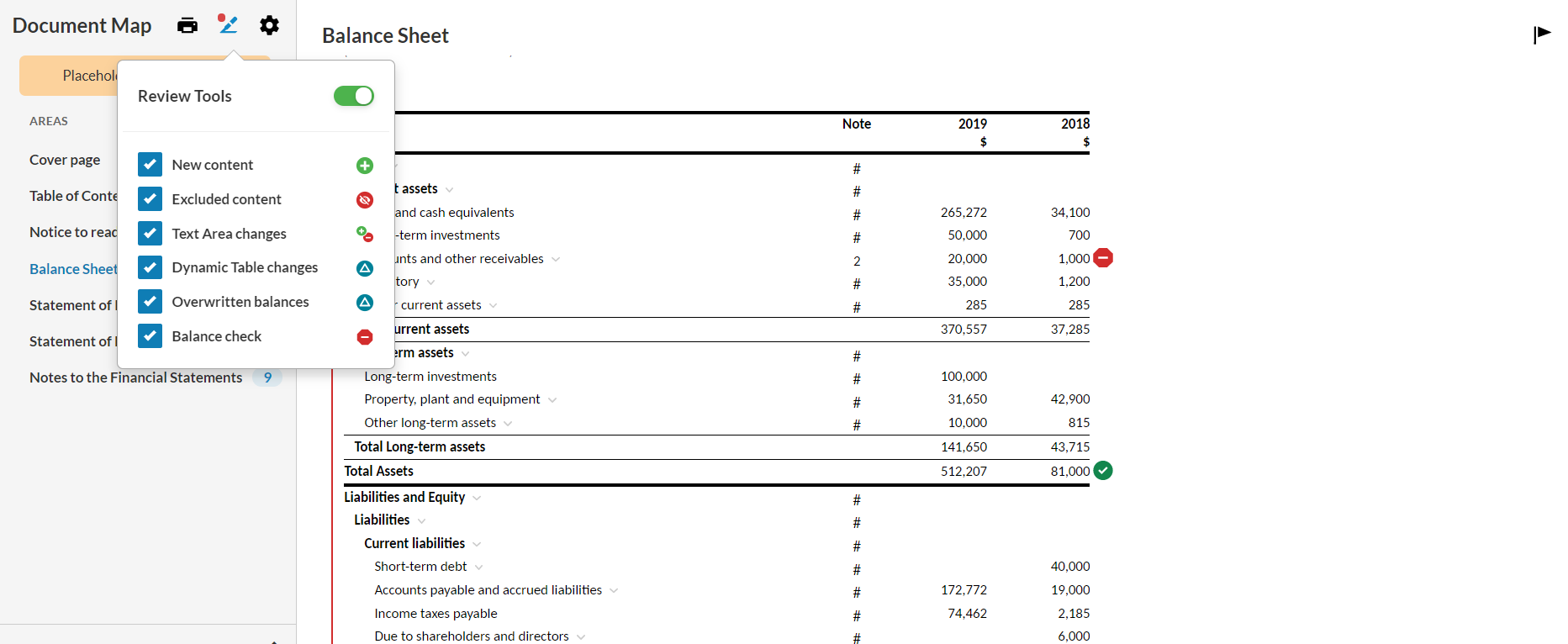The image size is (1568, 644).
Task: Click the flag icon at top right
Action: [1542, 34]
